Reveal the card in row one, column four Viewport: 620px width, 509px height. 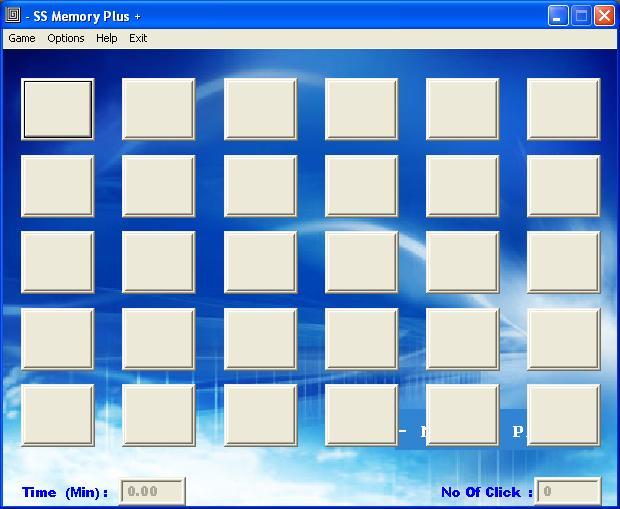pyautogui.click(x=361, y=109)
